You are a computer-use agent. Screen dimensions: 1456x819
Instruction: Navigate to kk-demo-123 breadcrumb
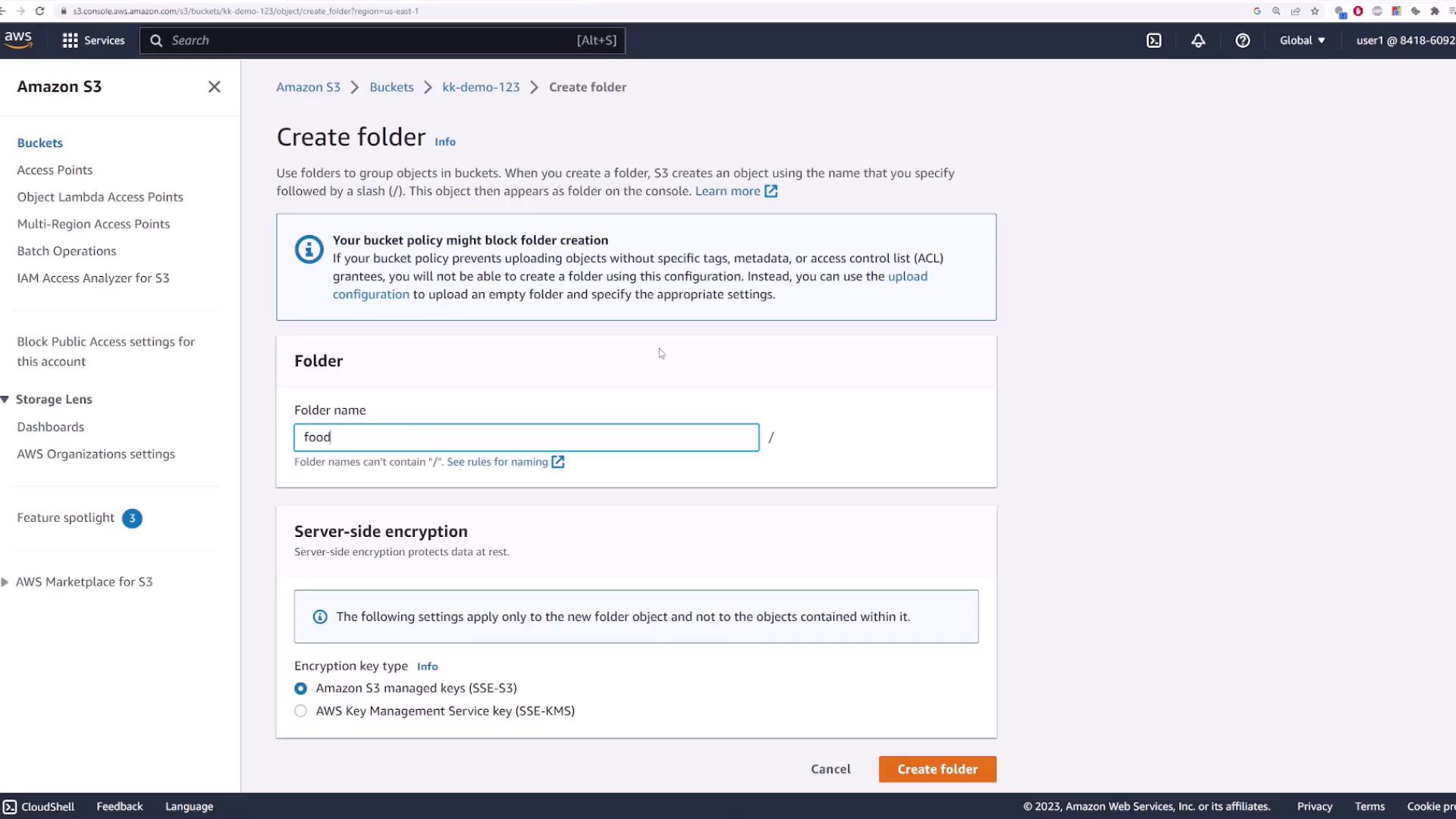click(481, 87)
